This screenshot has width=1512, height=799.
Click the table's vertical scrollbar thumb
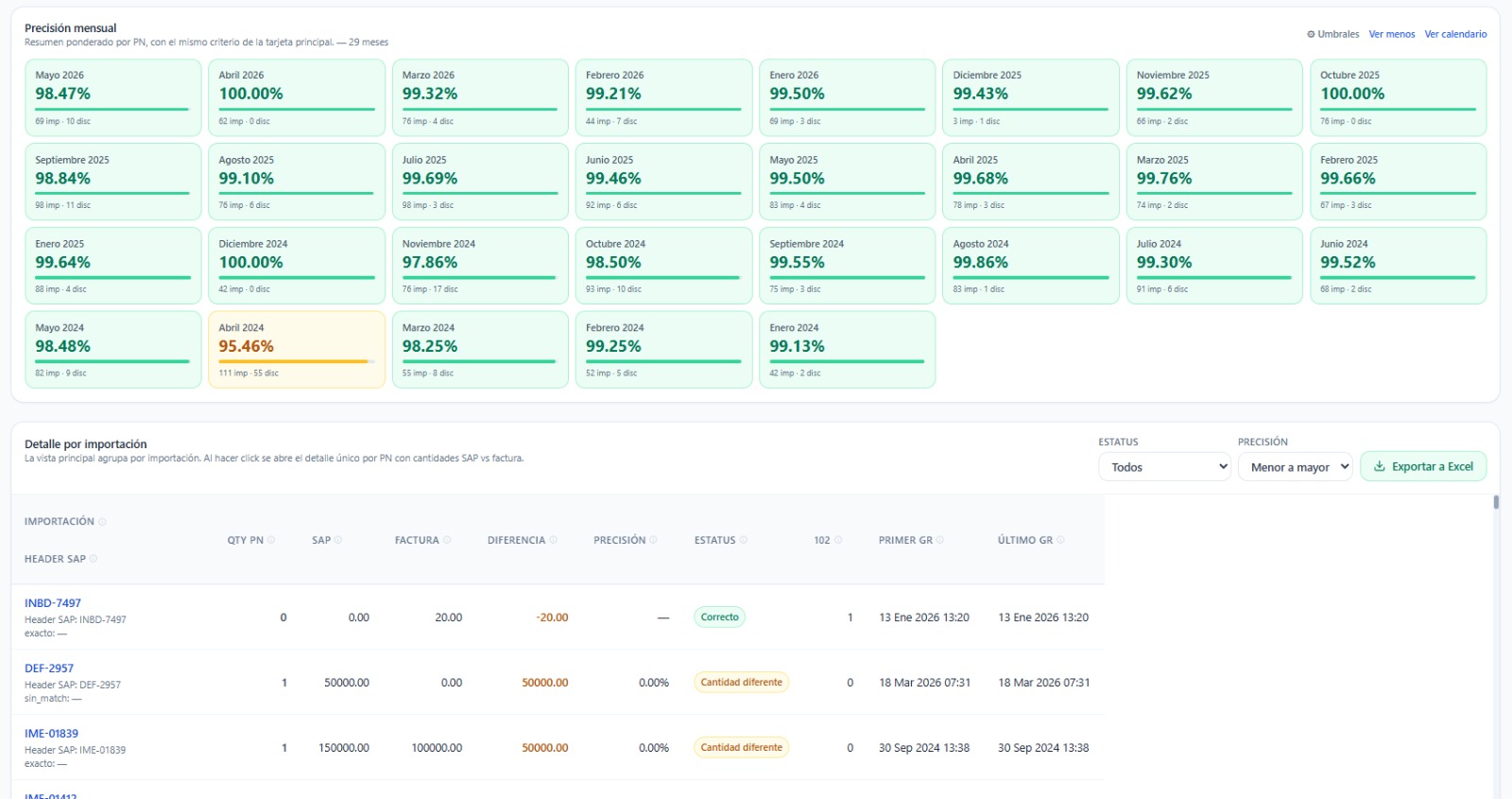[x=1496, y=502]
